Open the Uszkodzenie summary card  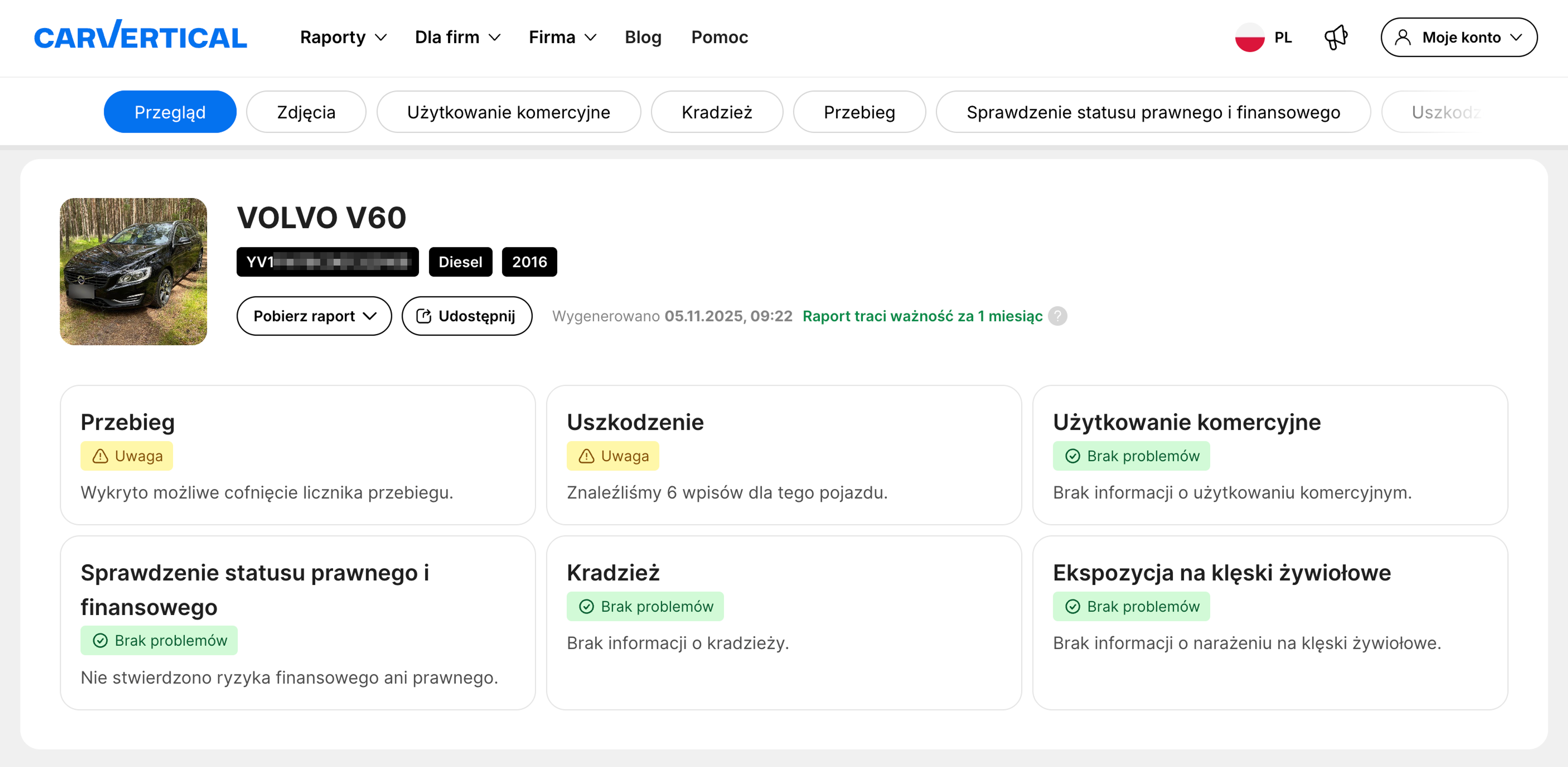[784, 455]
